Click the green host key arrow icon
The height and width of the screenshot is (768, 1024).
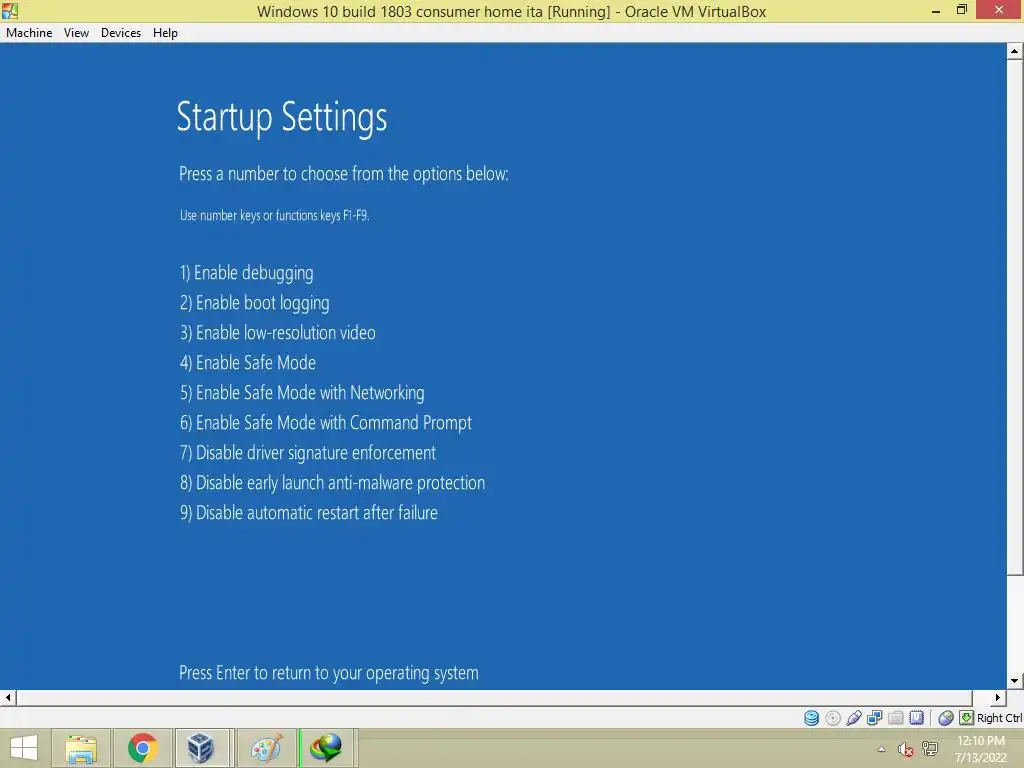(x=966, y=718)
